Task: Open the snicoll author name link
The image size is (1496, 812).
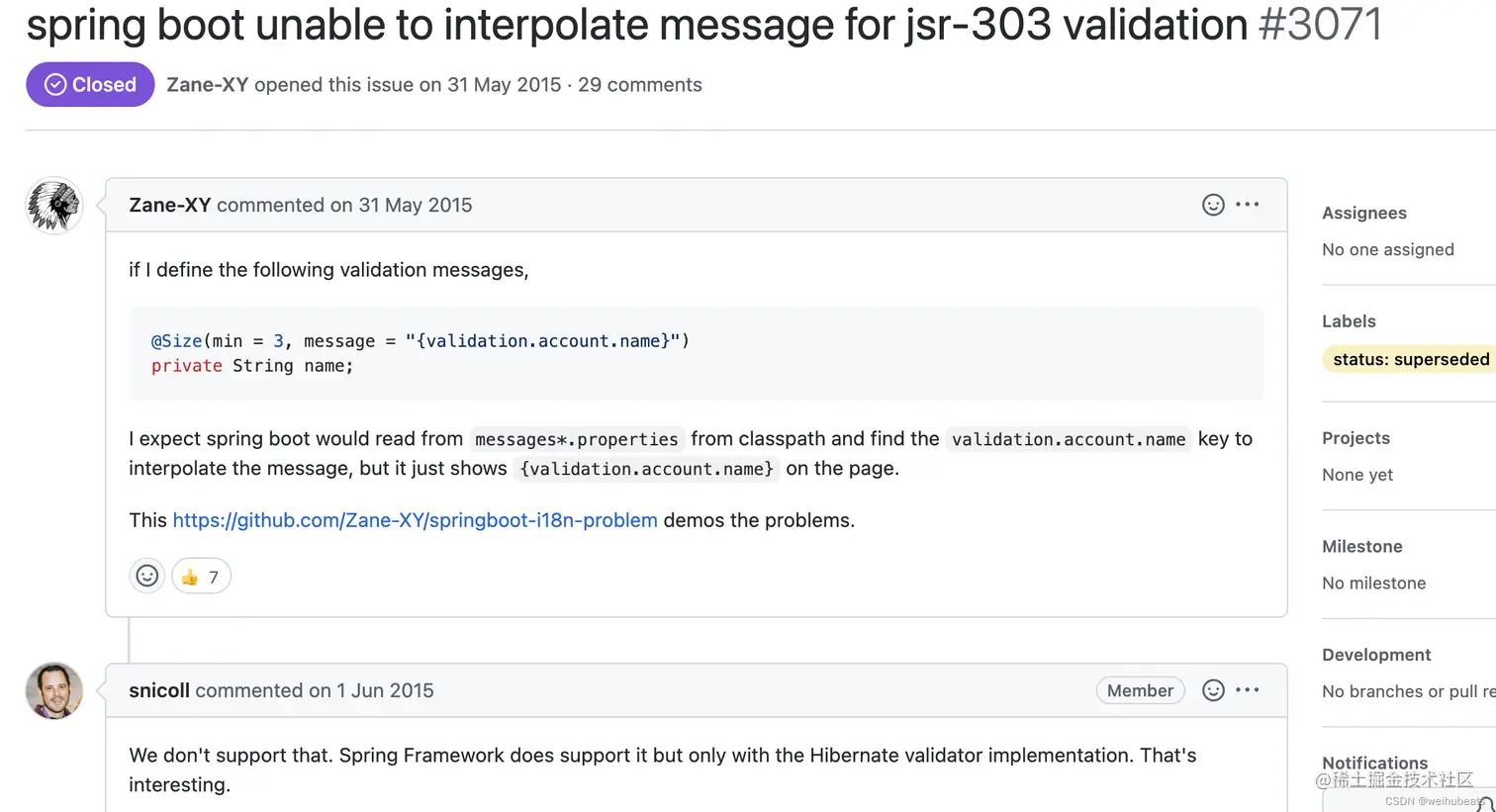Action: [159, 690]
